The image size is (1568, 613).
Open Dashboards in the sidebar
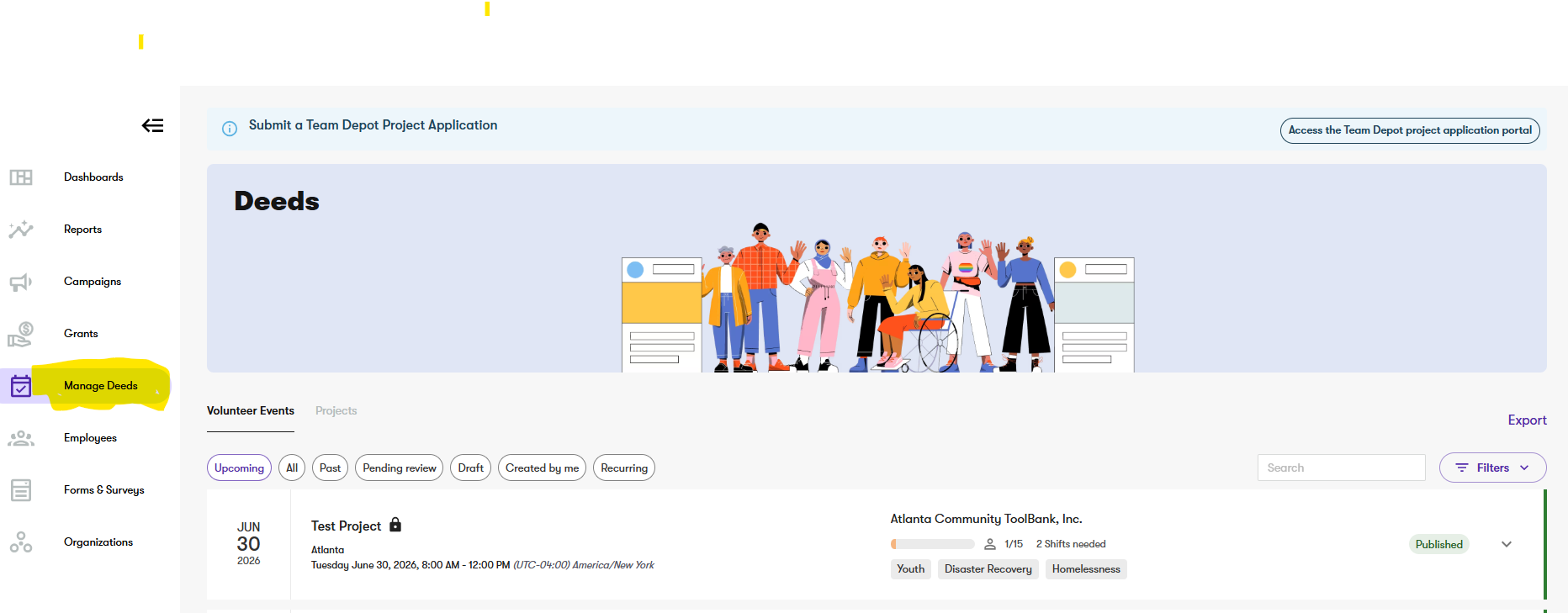(x=93, y=177)
